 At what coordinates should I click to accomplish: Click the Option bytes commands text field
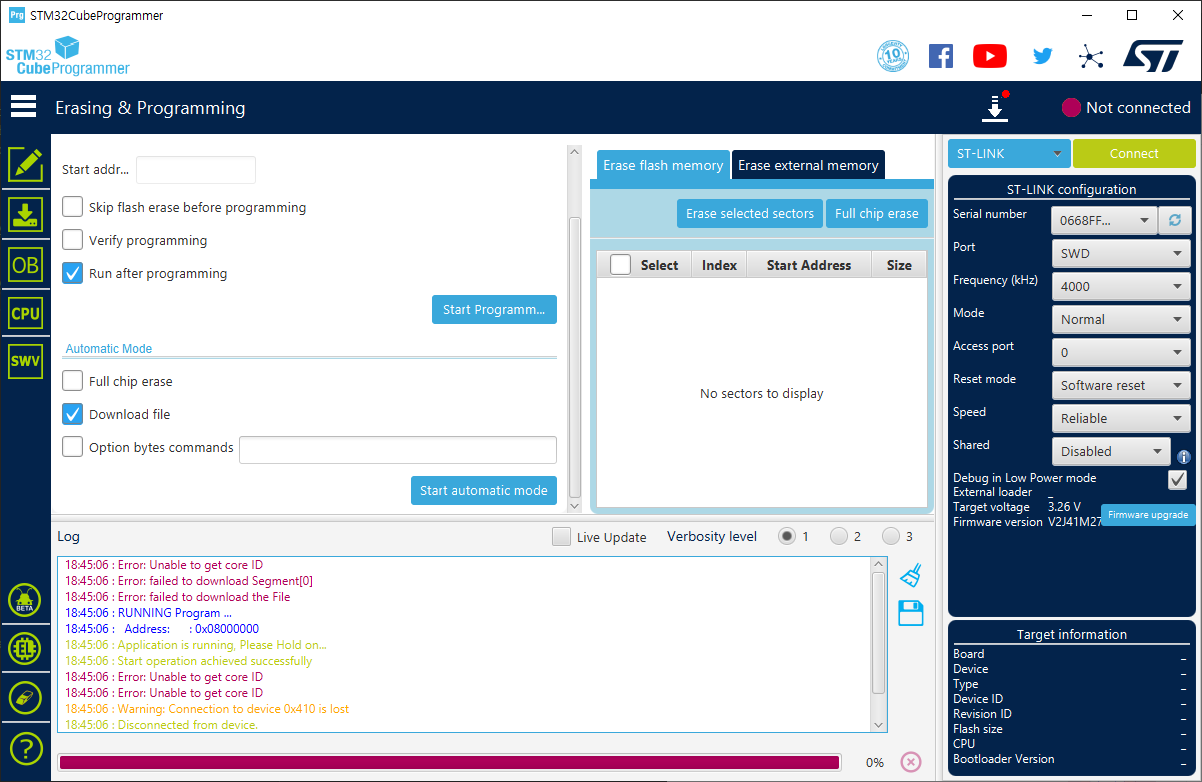pyautogui.click(x=398, y=450)
